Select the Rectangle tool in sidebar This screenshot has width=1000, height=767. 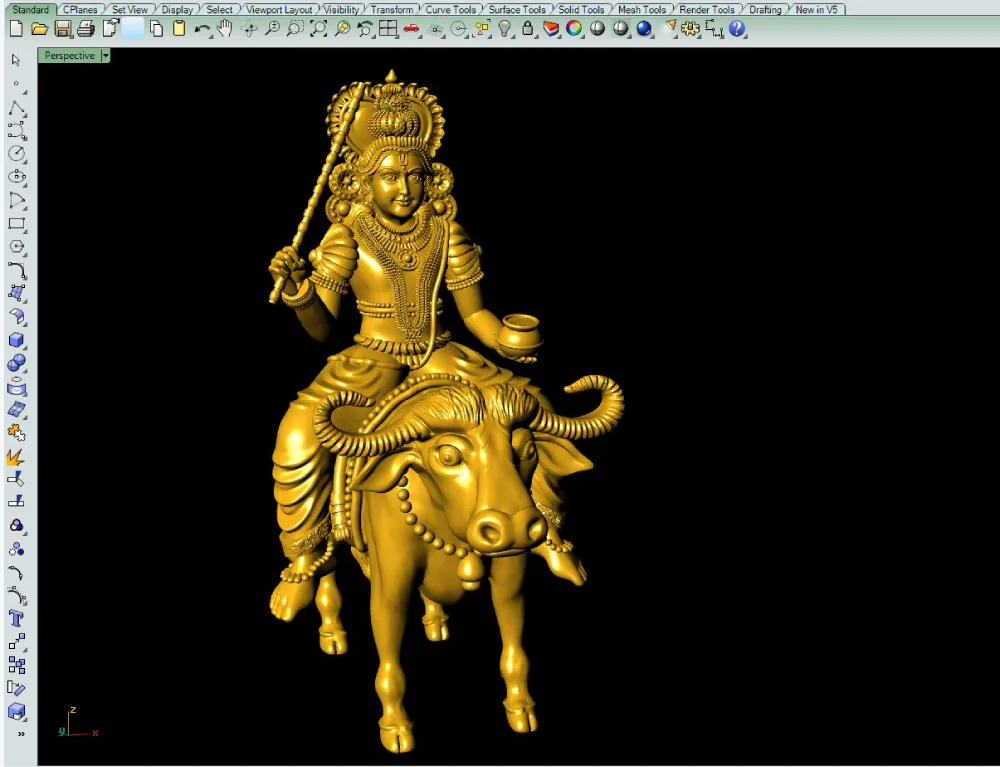point(17,223)
